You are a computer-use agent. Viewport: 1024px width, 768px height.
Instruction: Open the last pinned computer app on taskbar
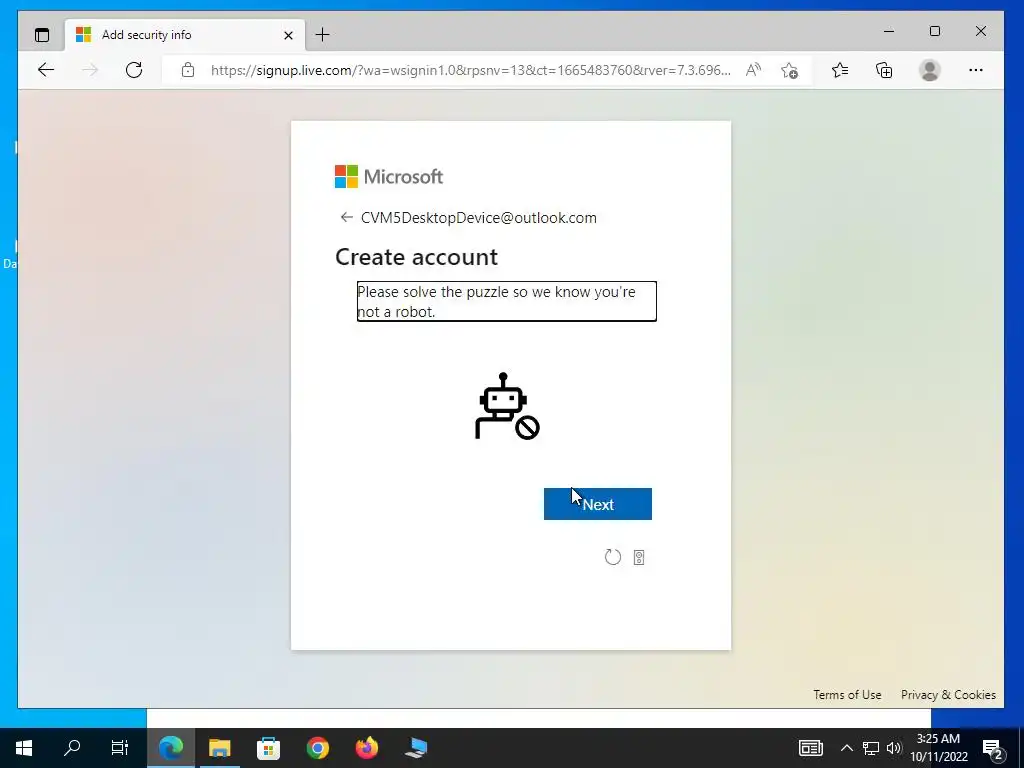(x=415, y=748)
